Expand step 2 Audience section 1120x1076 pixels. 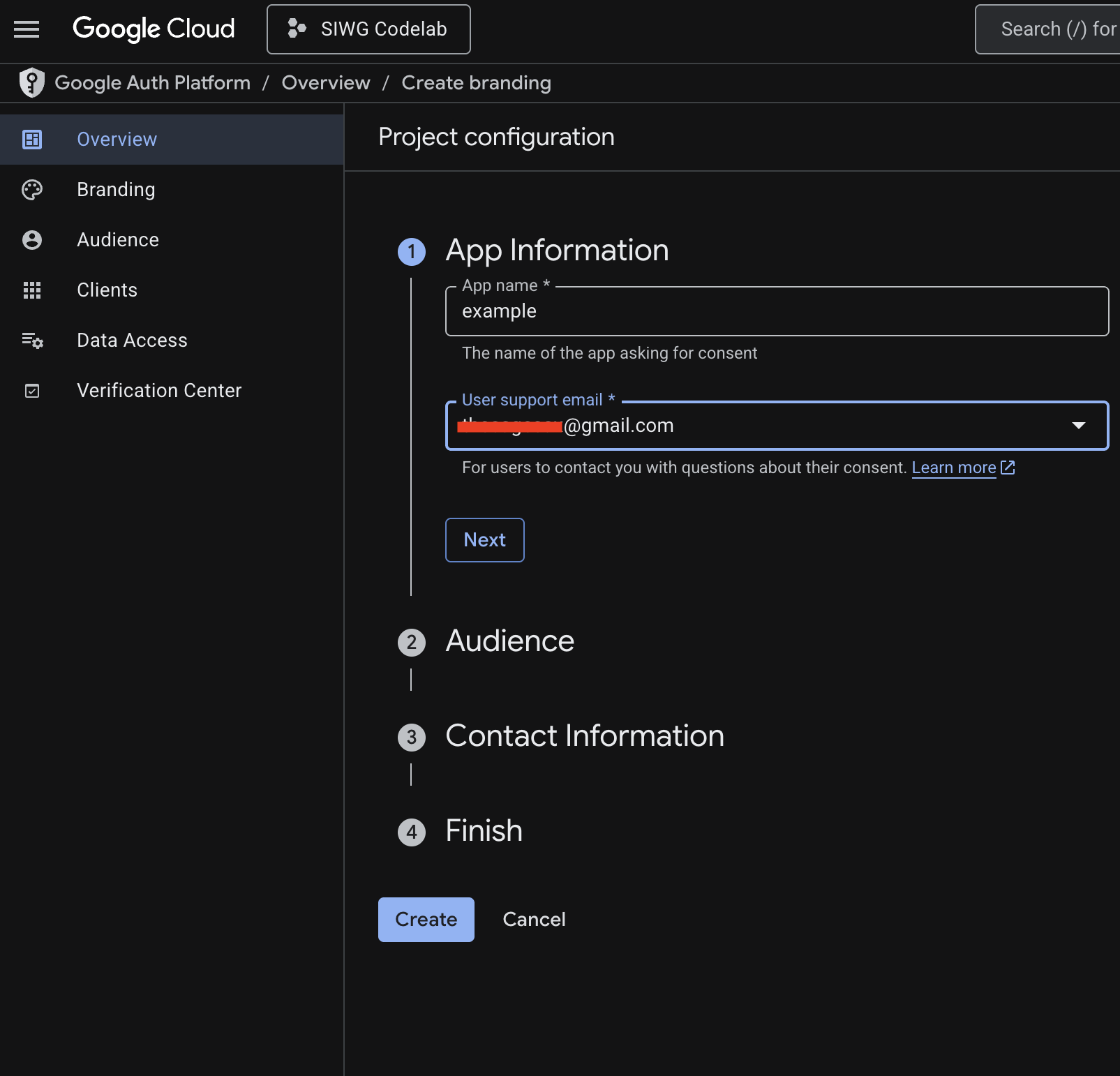tap(510, 641)
